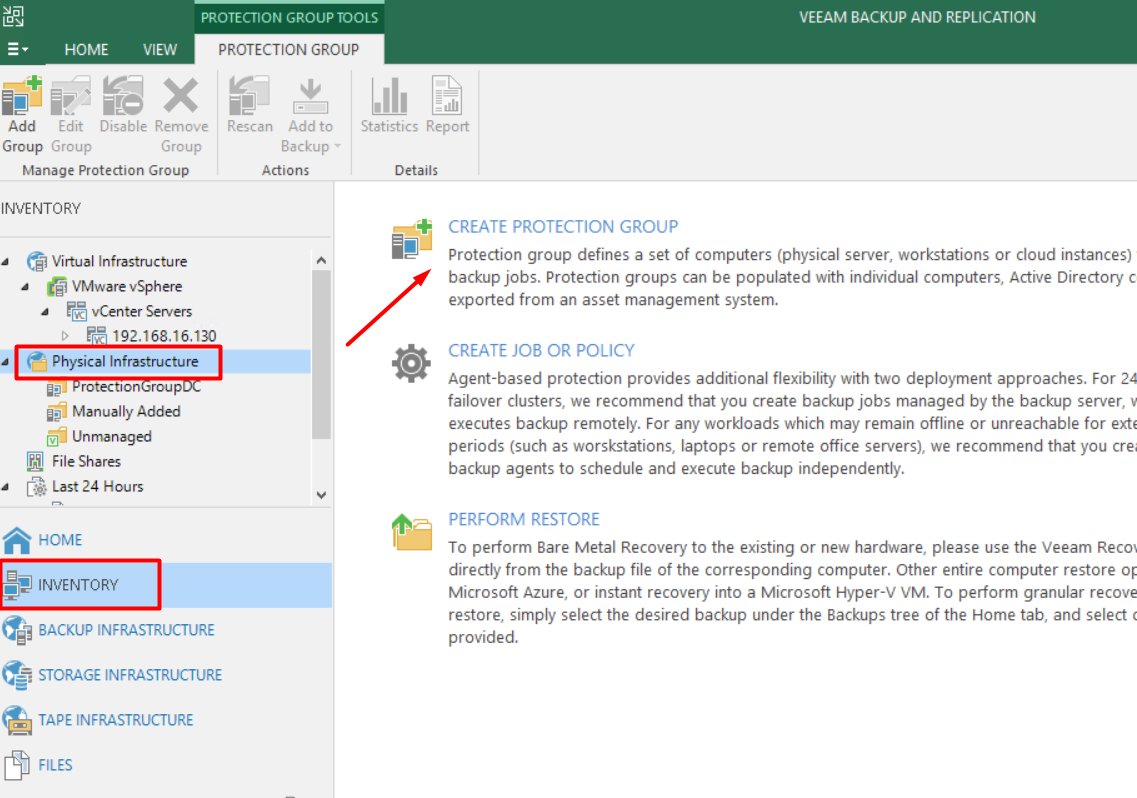Click the Create Job or Policy gear icon
This screenshot has width=1137, height=798.
coord(411,364)
